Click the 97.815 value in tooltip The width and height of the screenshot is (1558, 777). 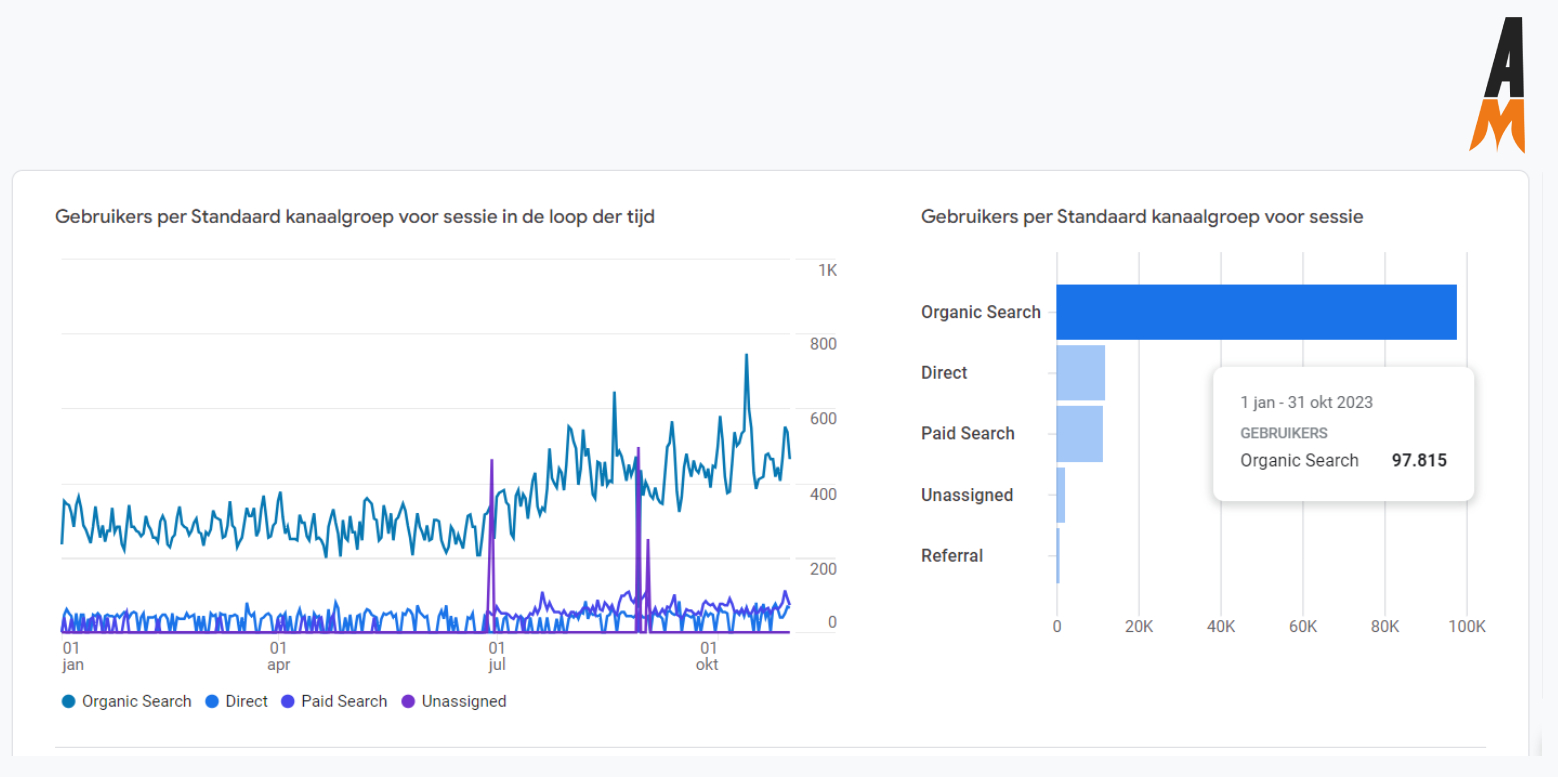pyautogui.click(x=1419, y=461)
